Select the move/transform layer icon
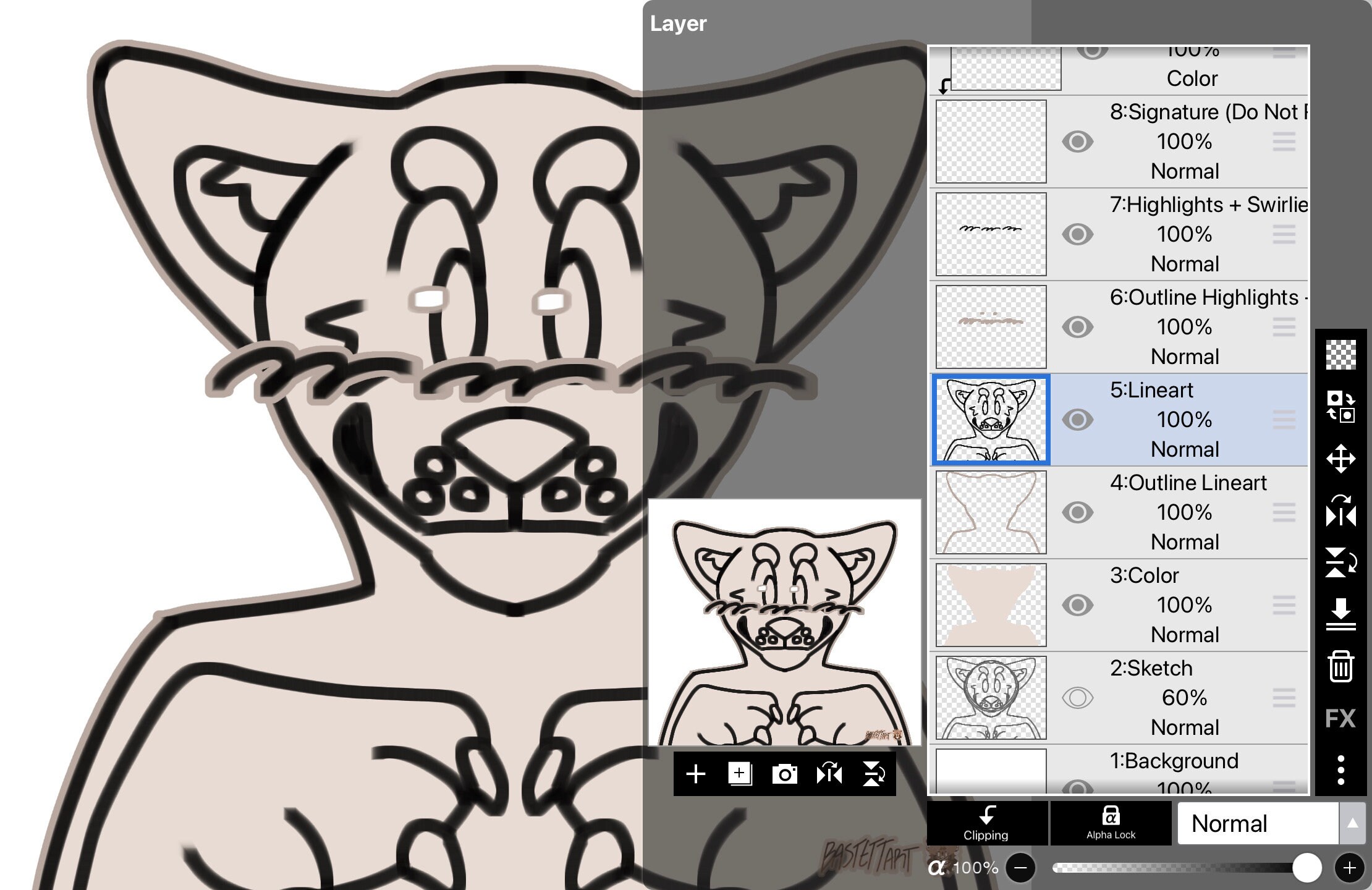The image size is (1372, 890). tap(1340, 459)
